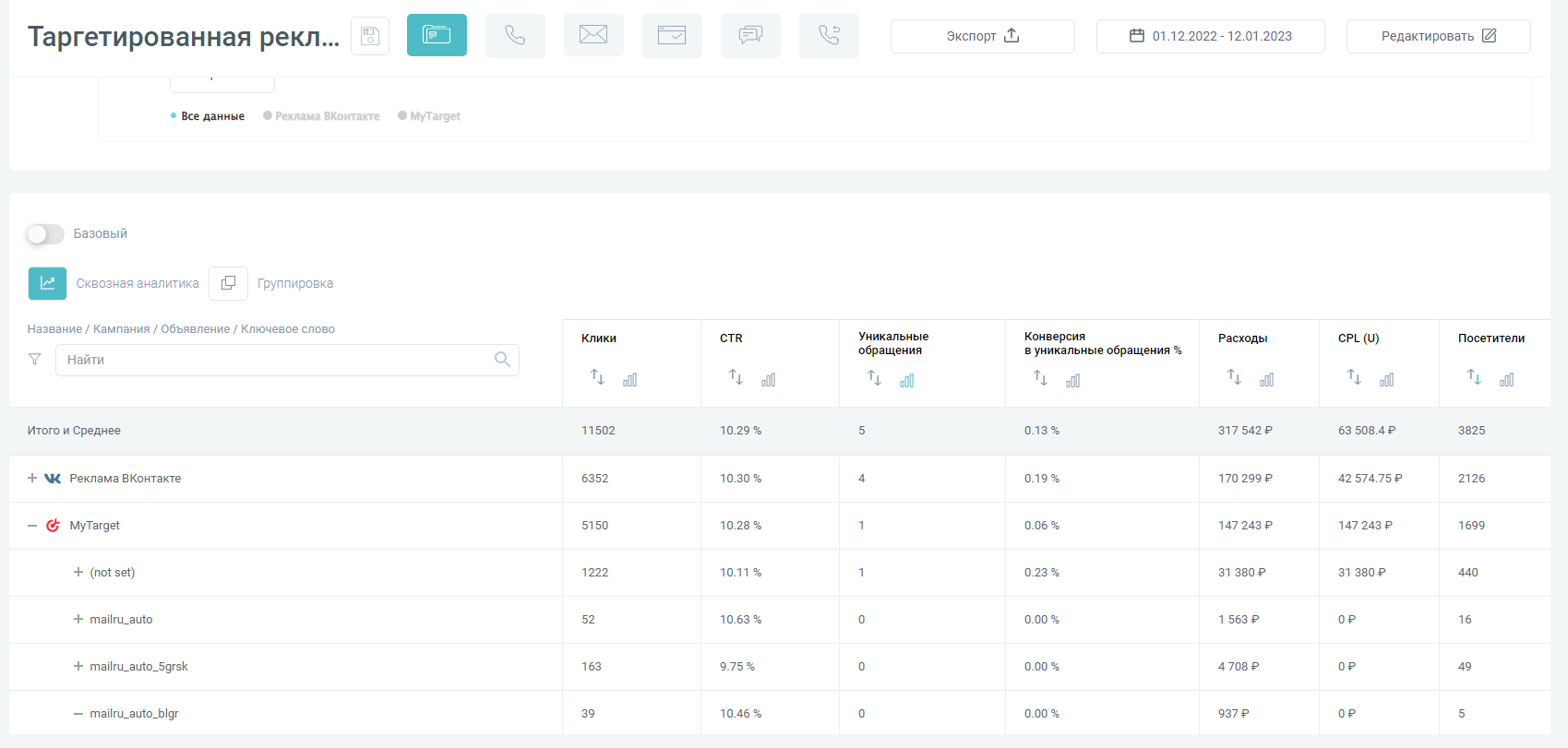Image resolution: width=1568 pixels, height=748 pixels.
Task: Sort by Расходы column arrows
Action: 1234,377
